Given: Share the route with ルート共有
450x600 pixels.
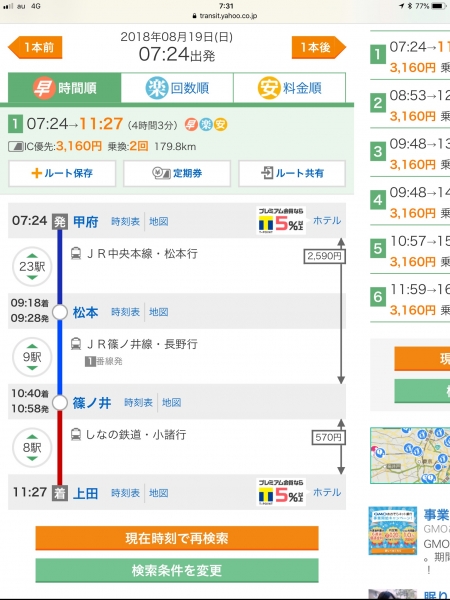Looking at the screenshot, I should (x=292, y=173).
